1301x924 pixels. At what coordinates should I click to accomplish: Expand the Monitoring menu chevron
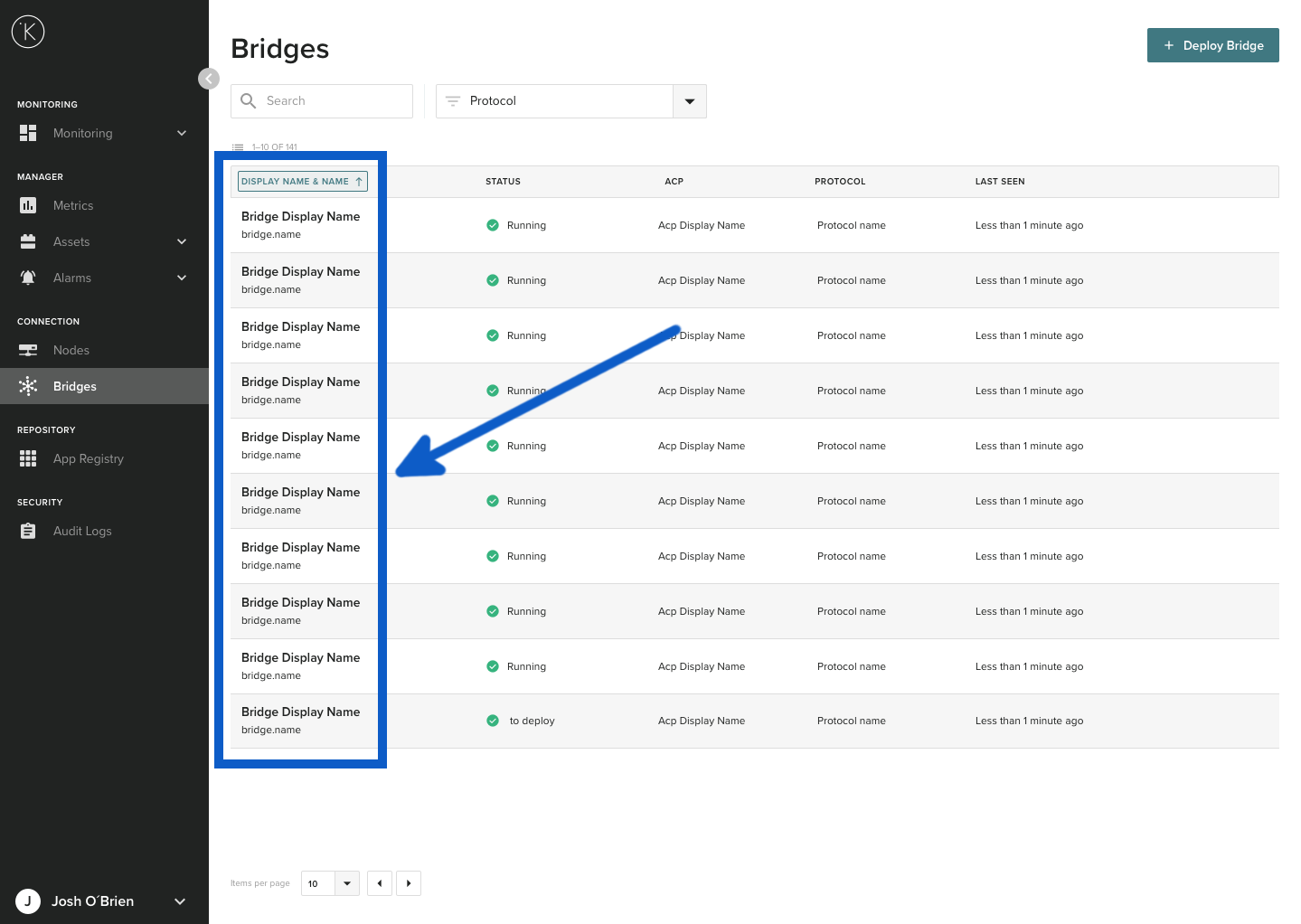tap(182, 133)
